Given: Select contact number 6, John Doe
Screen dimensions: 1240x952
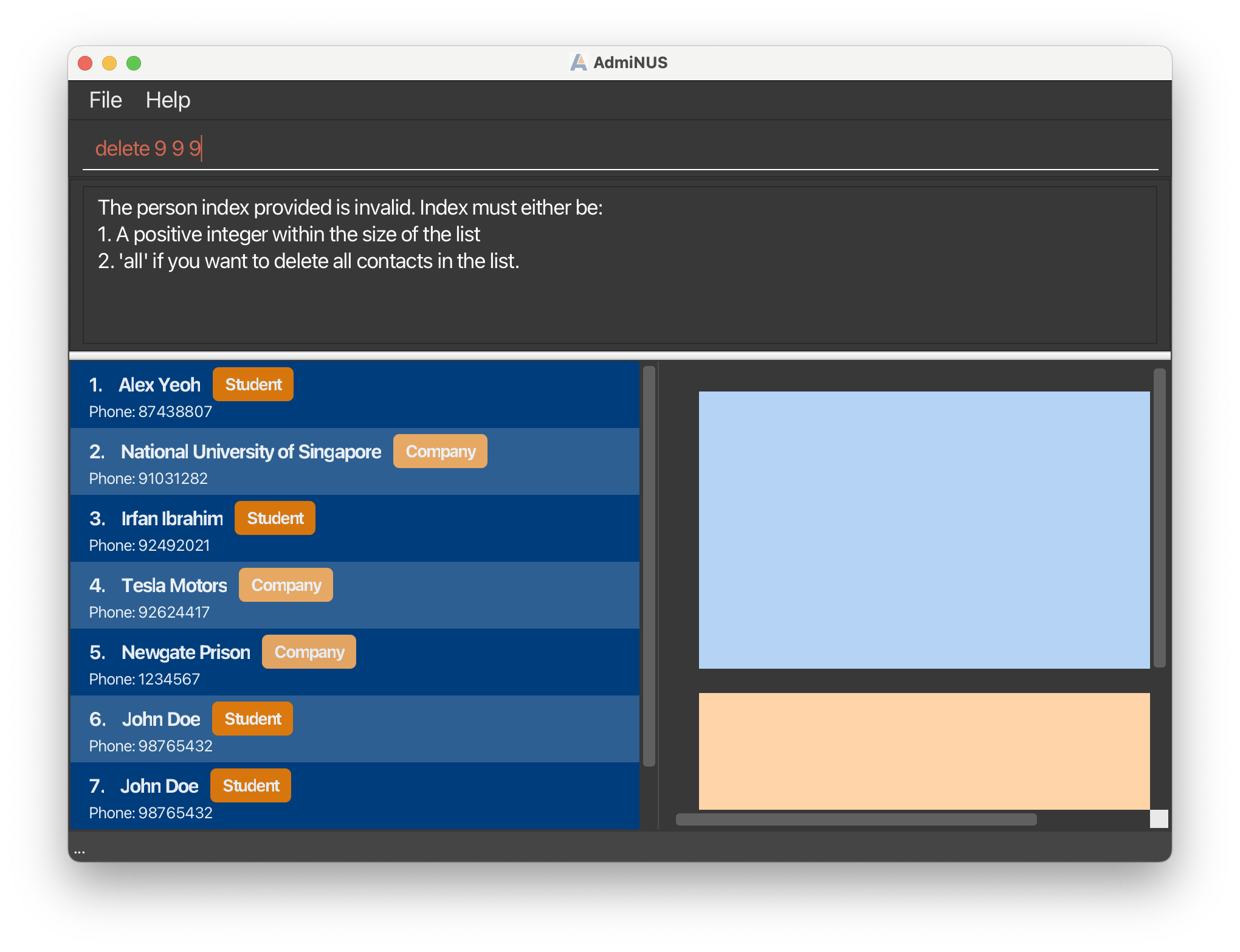Looking at the screenshot, I should (160, 719).
